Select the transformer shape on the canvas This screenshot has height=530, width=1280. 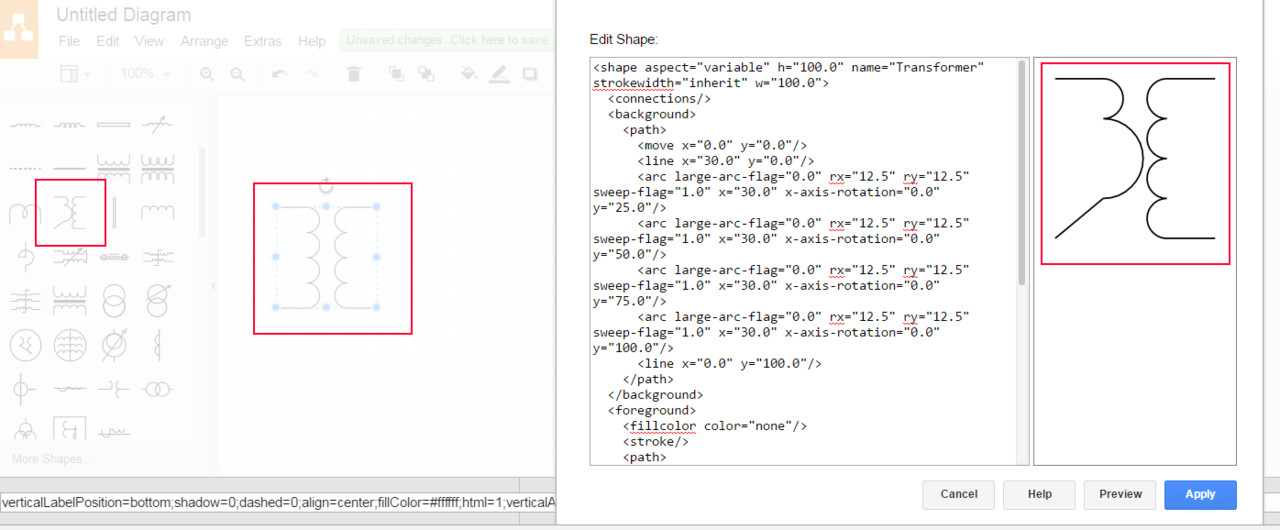(x=326, y=257)
